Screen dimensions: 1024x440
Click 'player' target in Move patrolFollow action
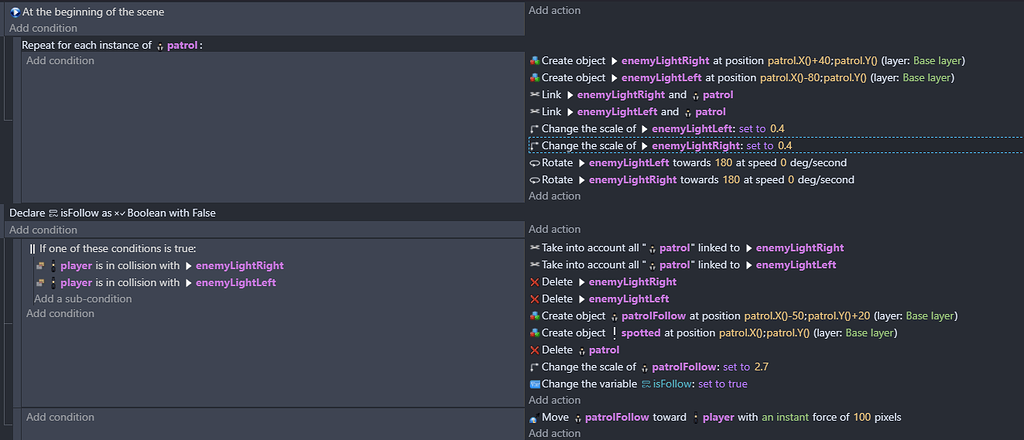click(718, 417)
